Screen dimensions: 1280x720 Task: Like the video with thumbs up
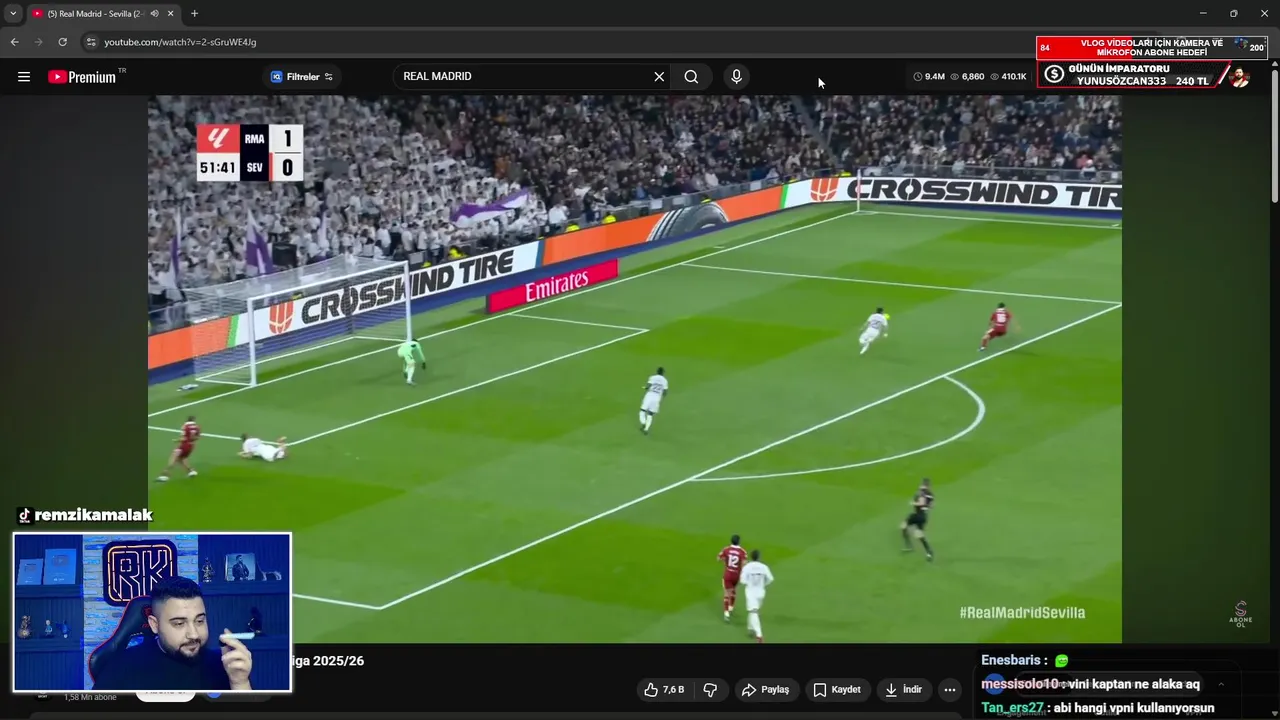click(x=664, y=690)
